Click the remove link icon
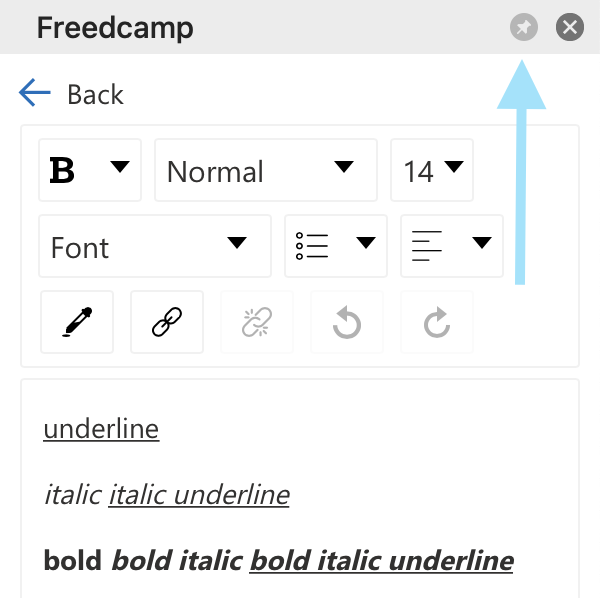This screenshot has height=598, width=600. click(x=257, y=323)
